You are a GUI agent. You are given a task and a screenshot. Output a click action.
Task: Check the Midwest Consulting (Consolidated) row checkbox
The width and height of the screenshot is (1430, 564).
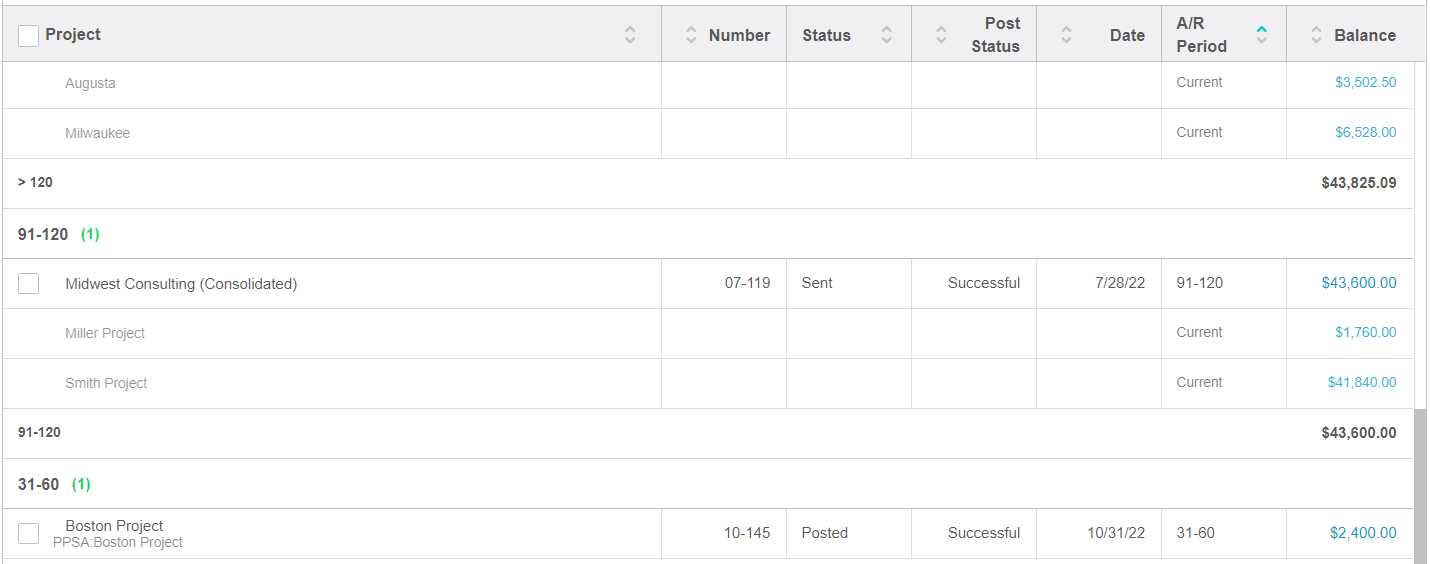click(x=29, y=284)
